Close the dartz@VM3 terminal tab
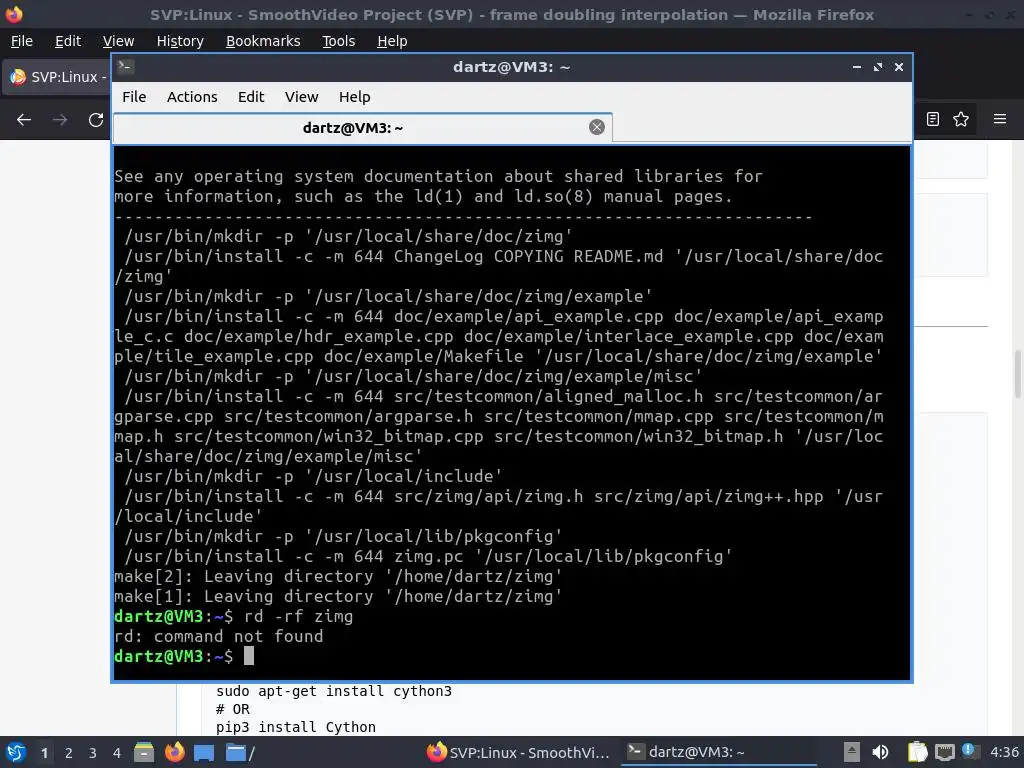 tap(596, 127)
